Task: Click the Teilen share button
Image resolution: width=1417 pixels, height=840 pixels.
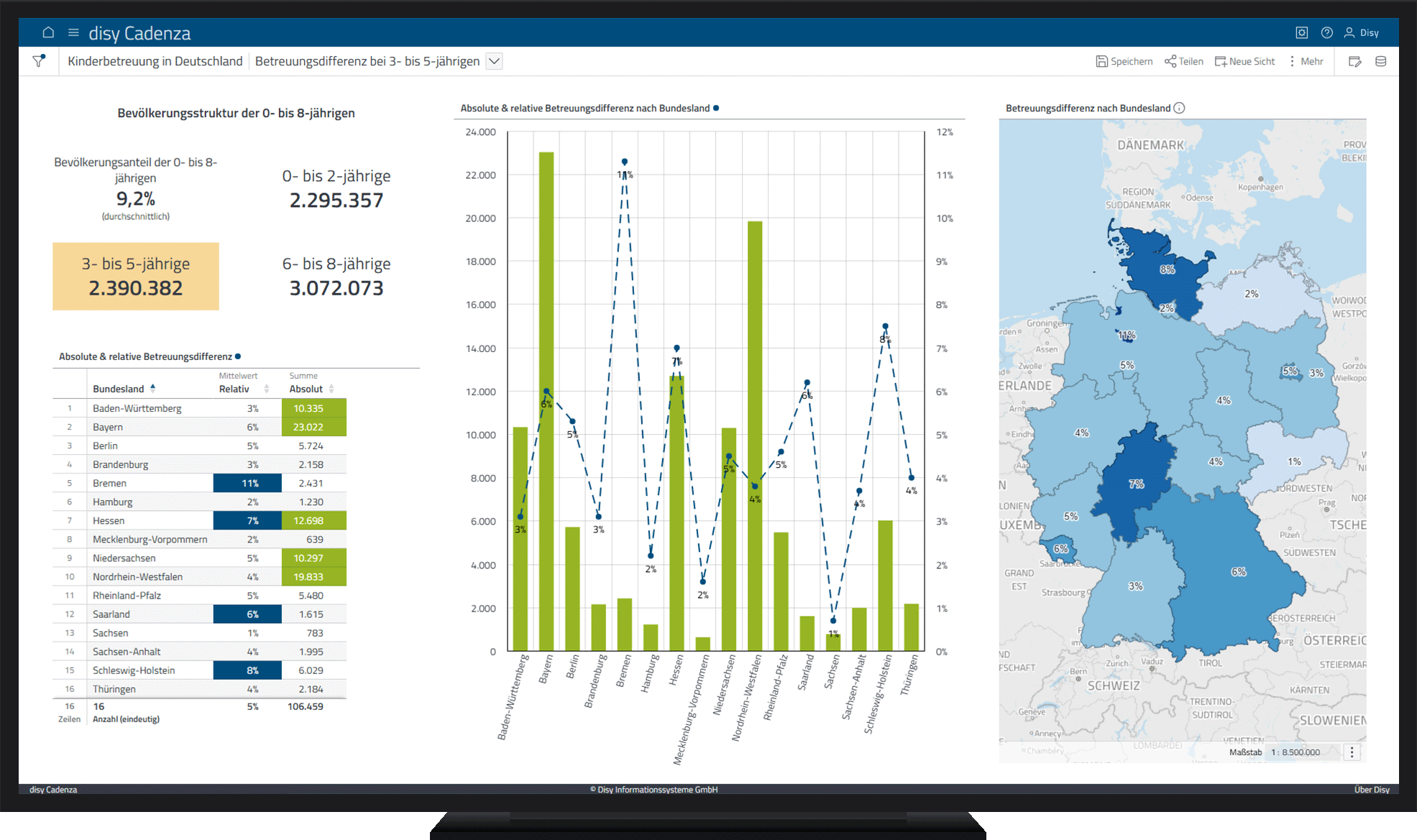Action: coord(1184,61)
